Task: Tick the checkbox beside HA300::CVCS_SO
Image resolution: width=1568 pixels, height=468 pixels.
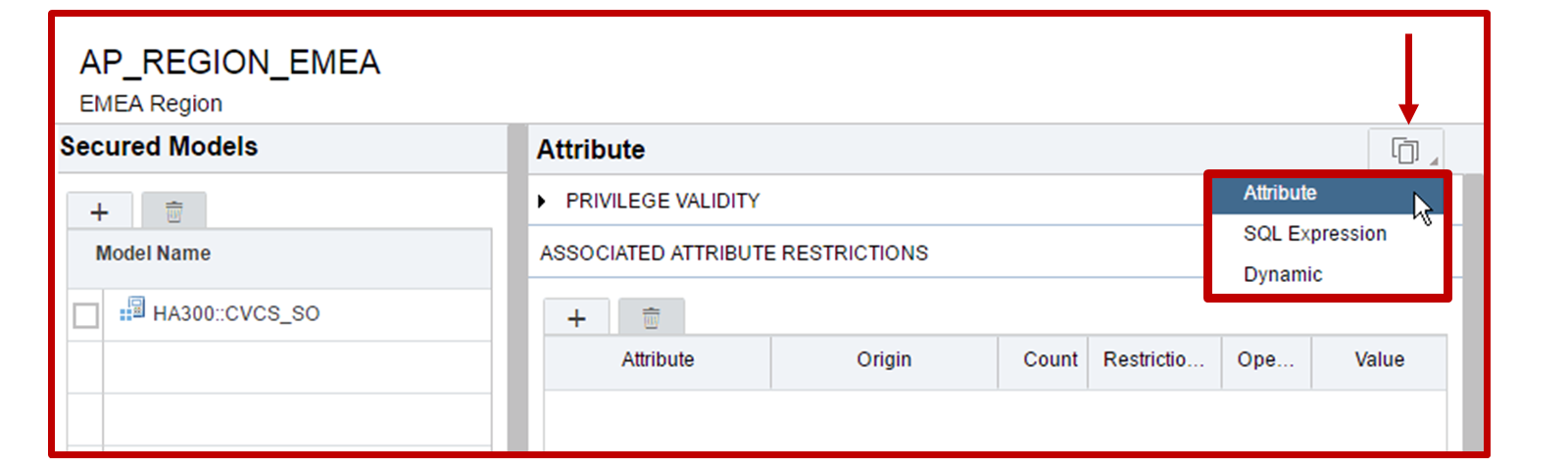Action: pyautogui.click(x=86, y=315)
